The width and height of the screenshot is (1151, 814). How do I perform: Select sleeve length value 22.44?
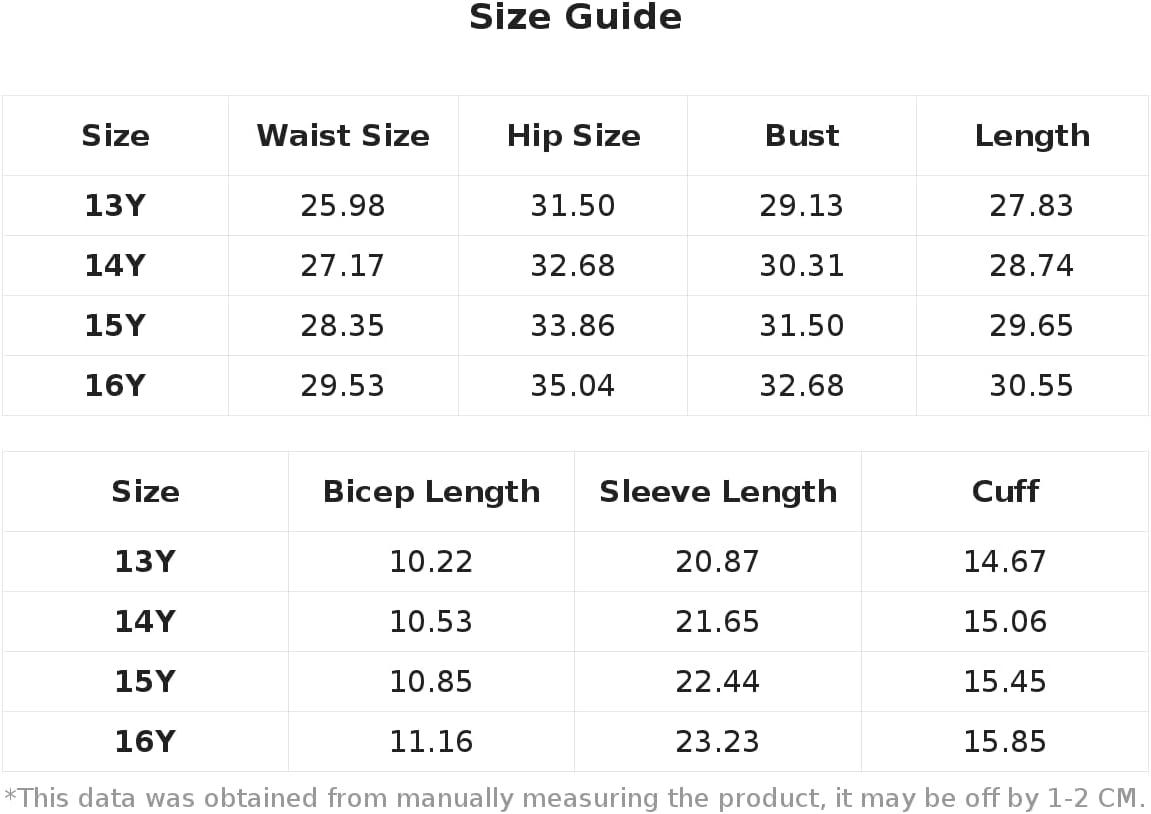[717, 682]
